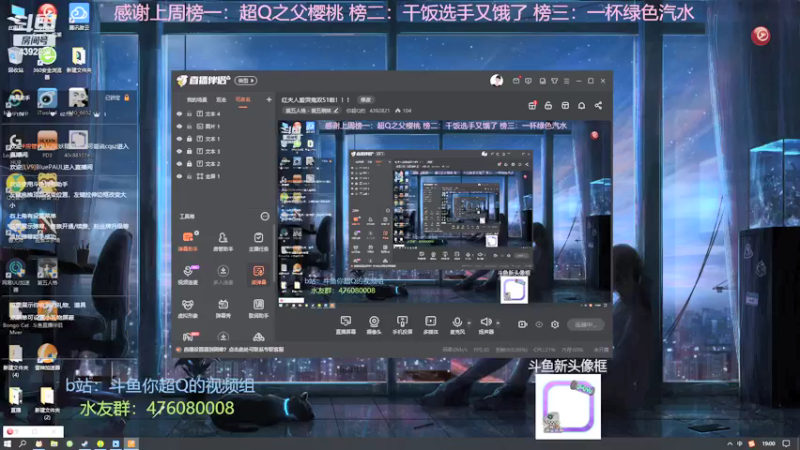The height and width of the screenshot is (450, 800).
Task: Open the mode pill next to the app logo
Action: coord(246,81)
